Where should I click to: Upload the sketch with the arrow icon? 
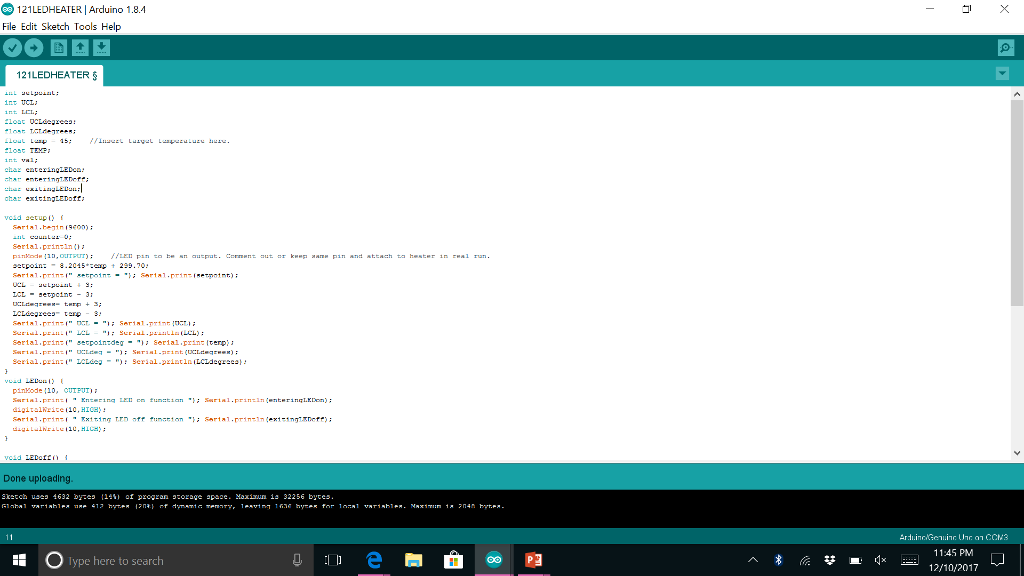tap(33, 47)
